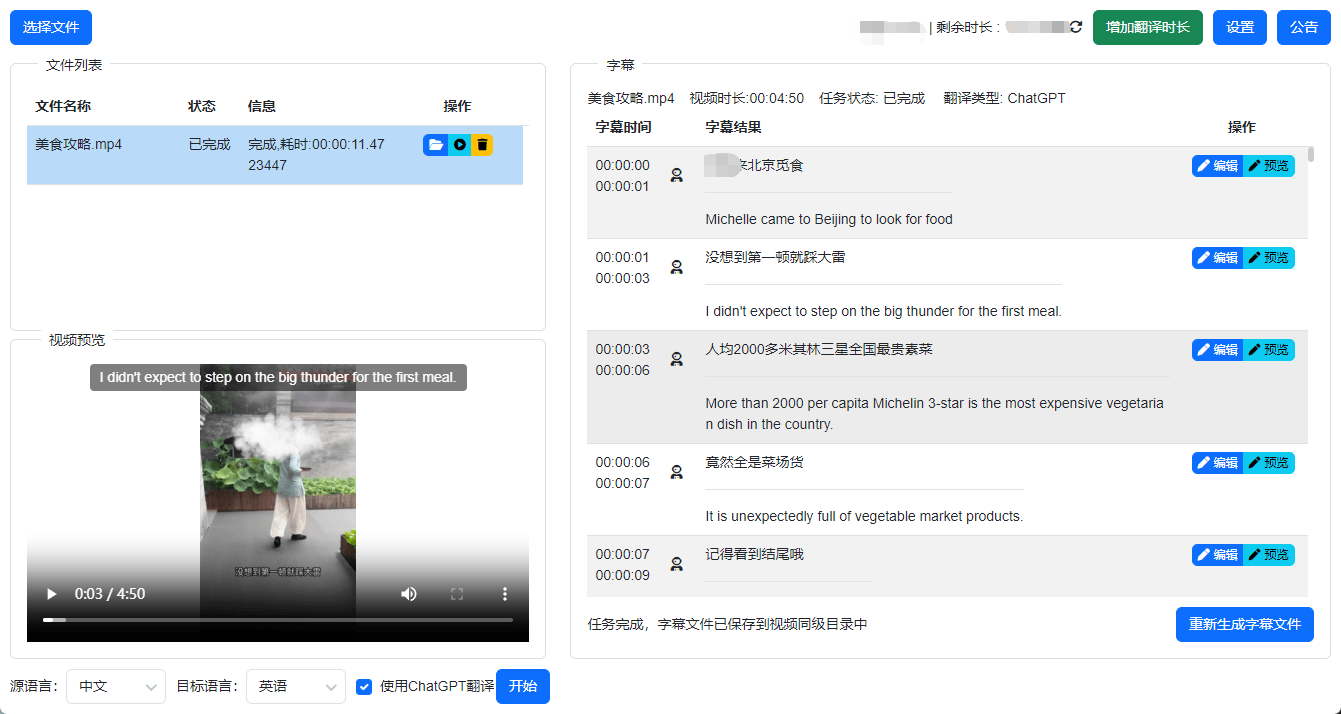This screenshot has width=1341, height=714.
Task: Open the 目标语言 dropdown showing 英语
Action: pos(296,687)
